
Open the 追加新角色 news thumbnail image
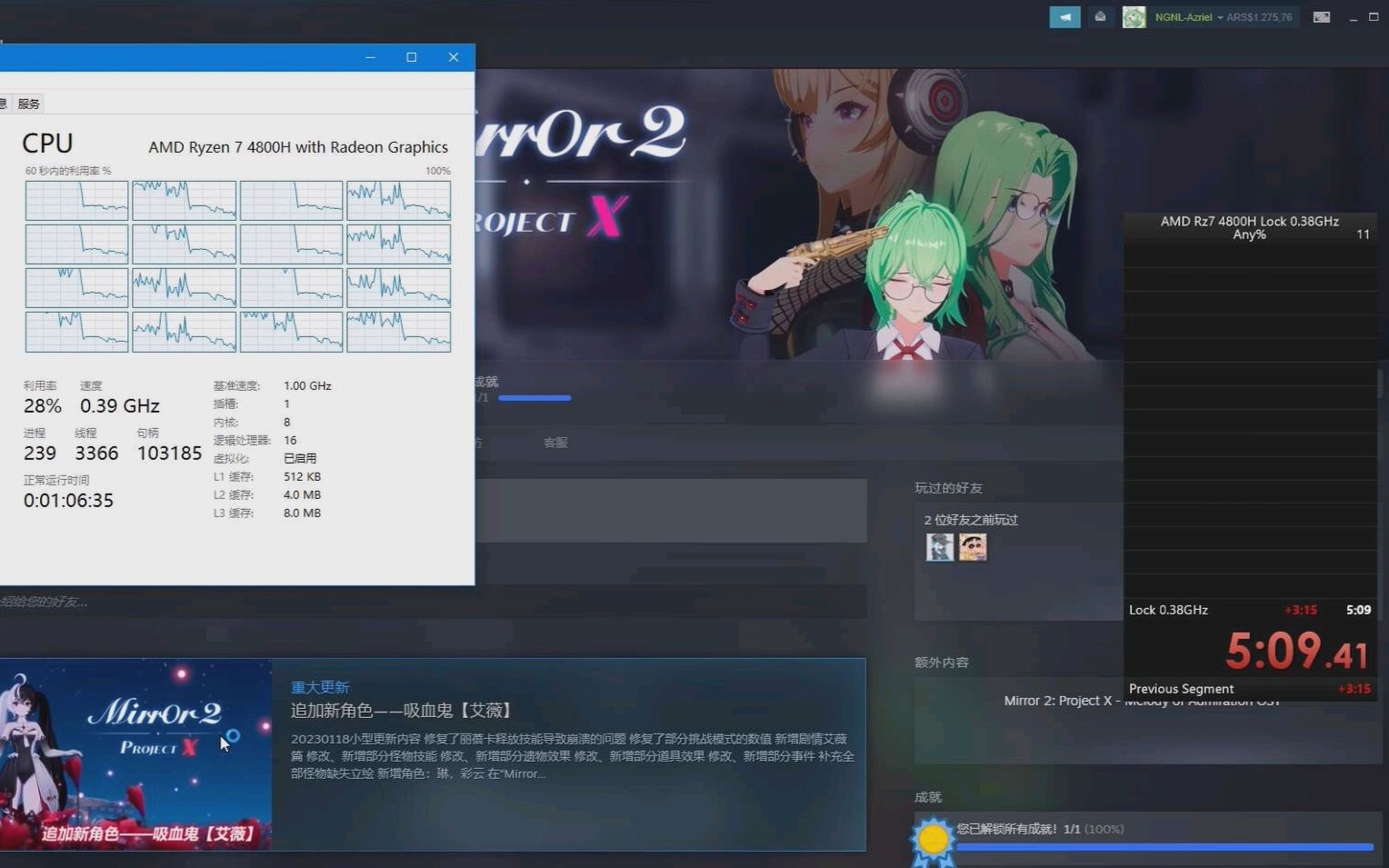pos(135,754)
